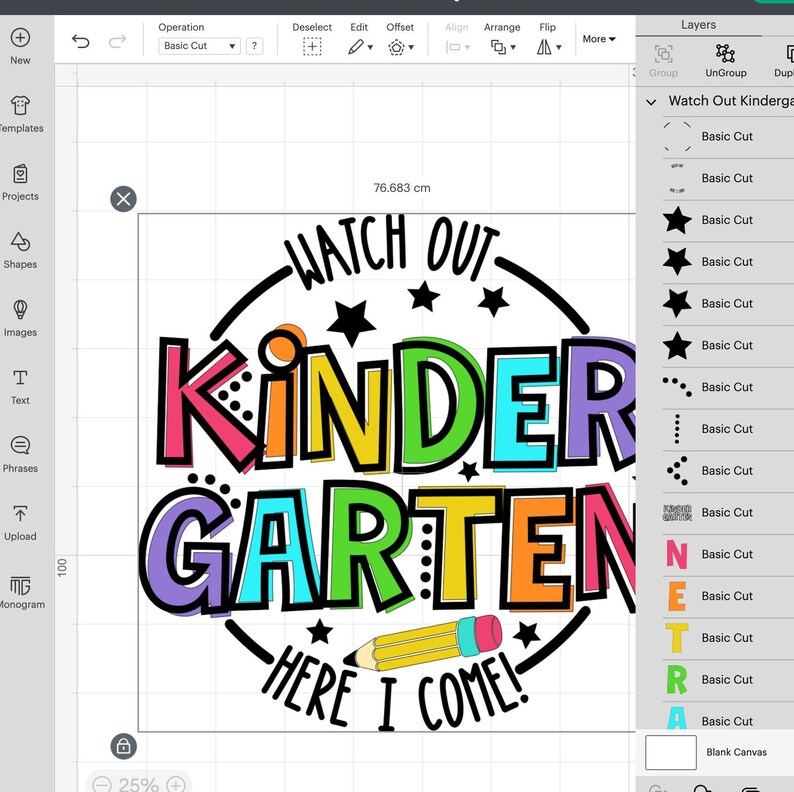This screenshot has height=792, width=794.
Task: Open the Shapes panel
Action: [x=20, y=250]
